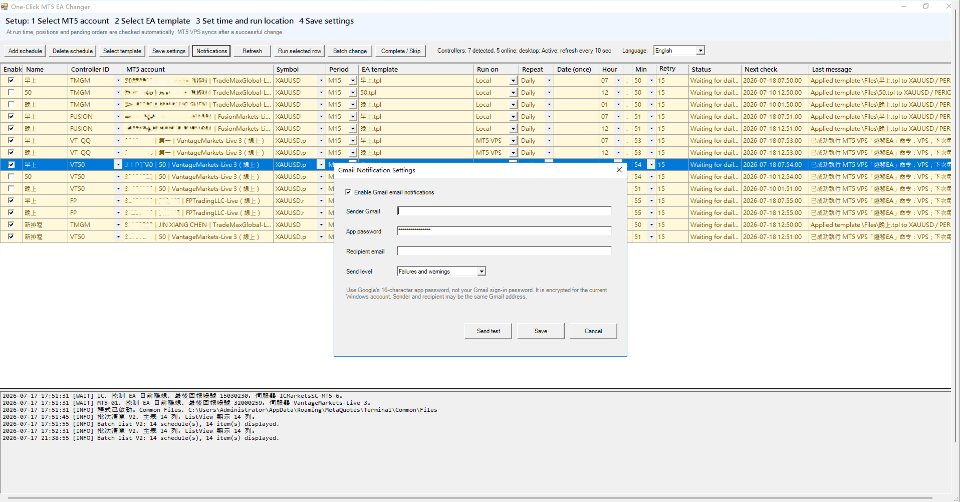The image size is (960, 502).
Task: Click the Complete / Skip button
Action: pos(400,51)
